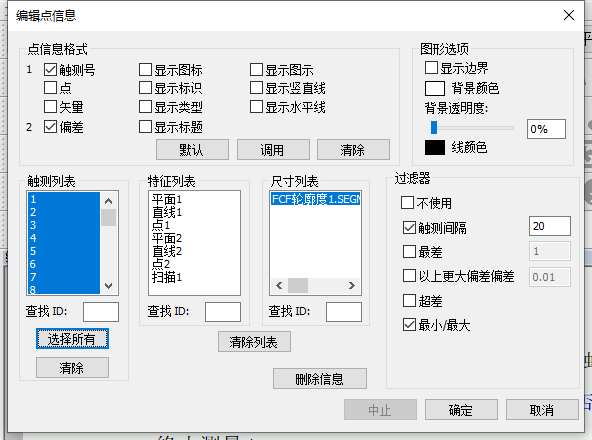This screenshot has height=440, width=592.
Task: Enable the 最差 filter checkbox
Action: pos(409,252)
